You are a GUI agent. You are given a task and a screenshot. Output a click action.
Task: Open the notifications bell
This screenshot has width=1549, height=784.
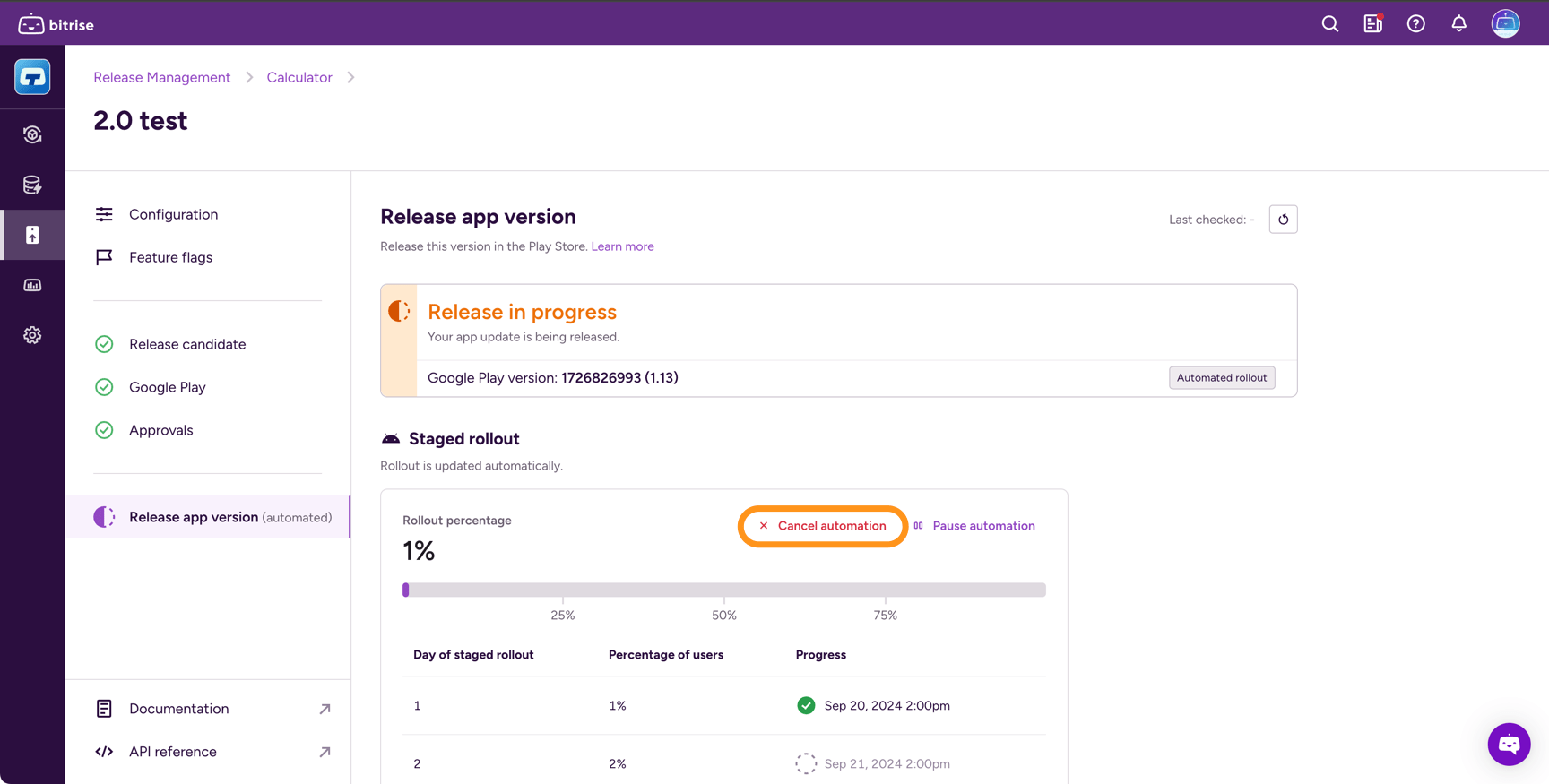(x=1458, y=24)
